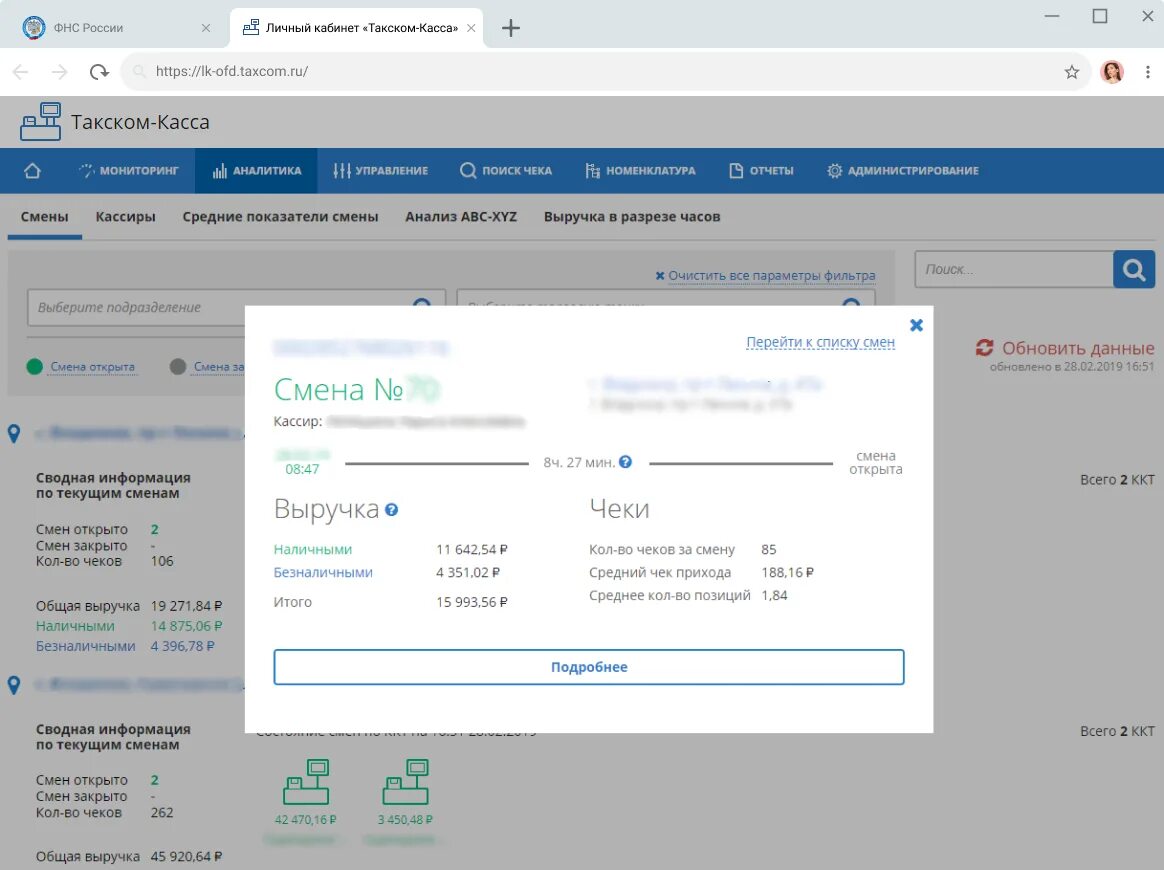Close the shift details popup
The width and height of the screenshot is (1164, 870).
[x=916, y=325]
